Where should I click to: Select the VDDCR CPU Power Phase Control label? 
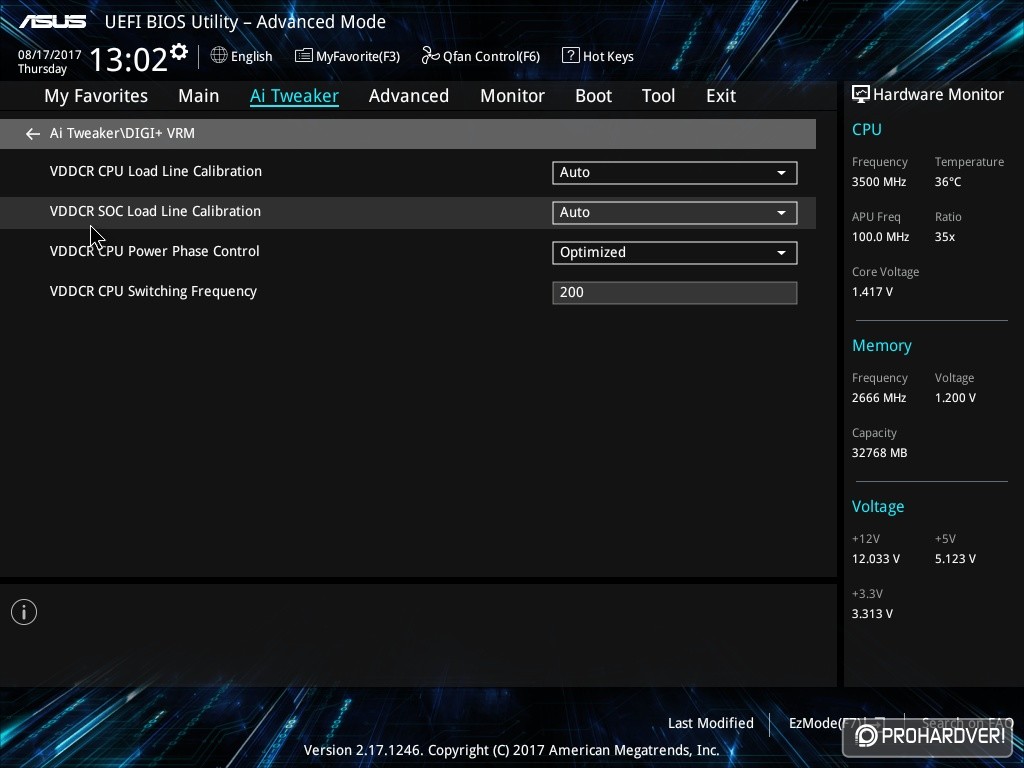tap(154, 251)
